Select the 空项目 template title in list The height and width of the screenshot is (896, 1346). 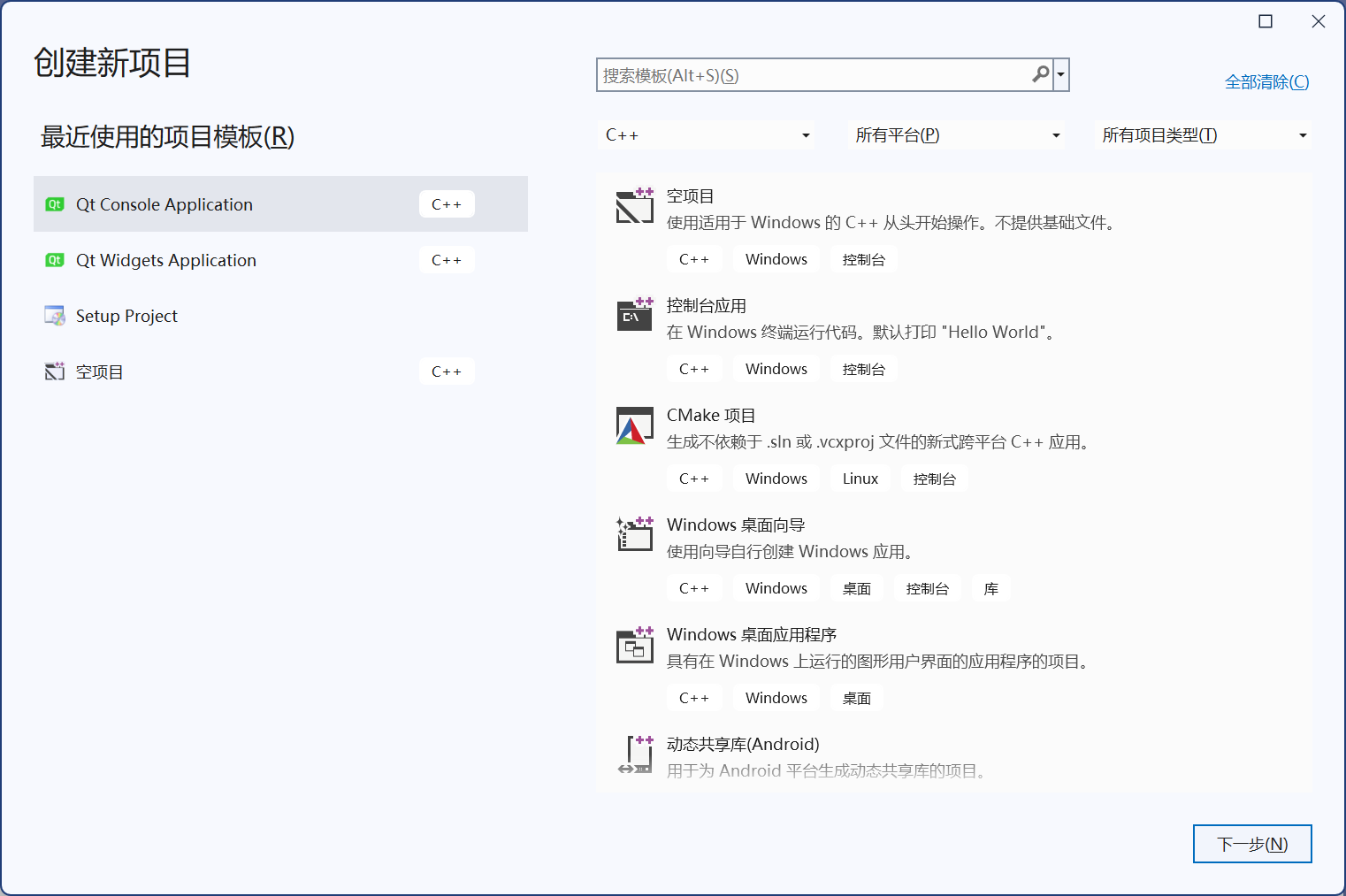click(x=690, y=196)
